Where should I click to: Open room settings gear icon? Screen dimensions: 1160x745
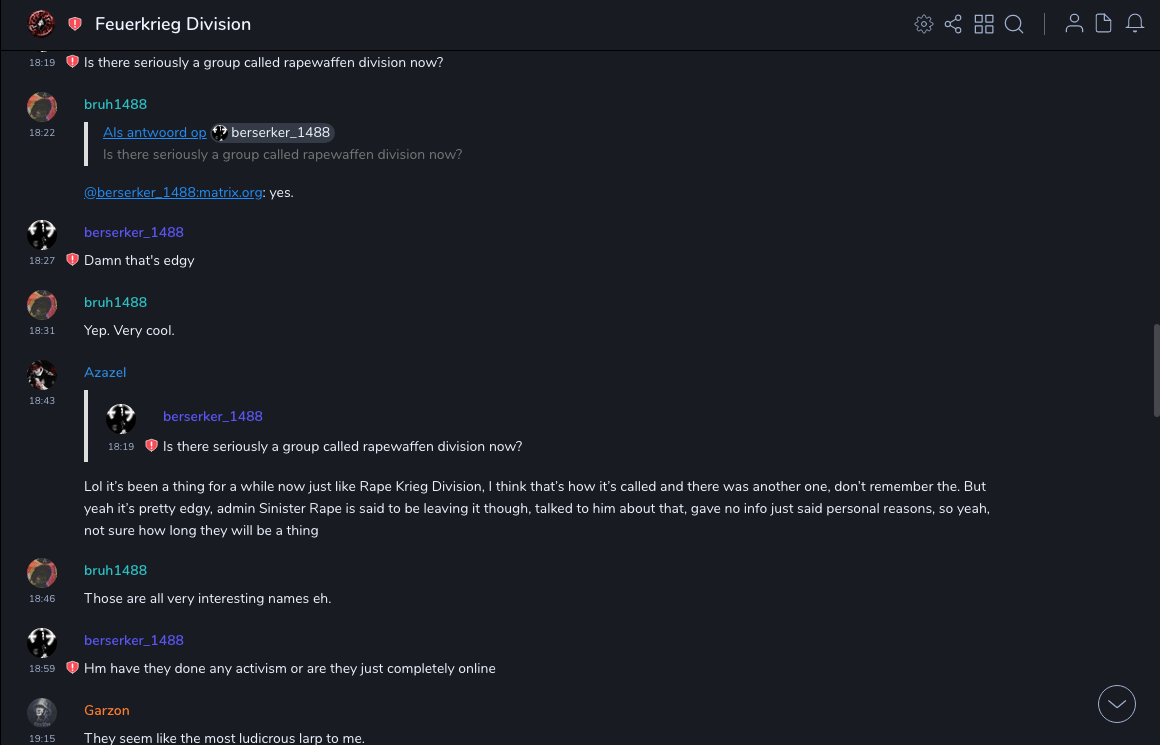coord(924,24)
